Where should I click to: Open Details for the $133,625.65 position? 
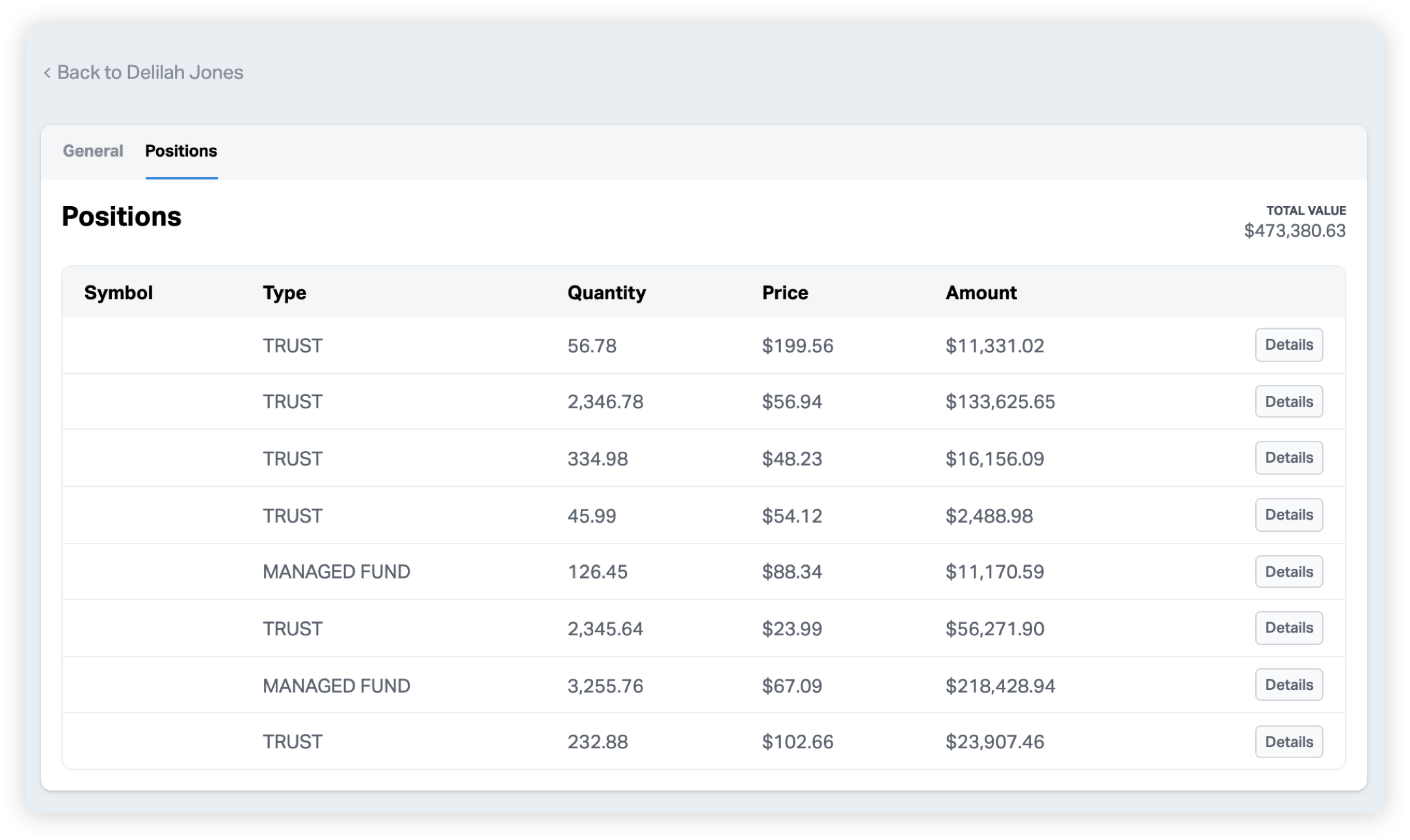pos(1288,401)
